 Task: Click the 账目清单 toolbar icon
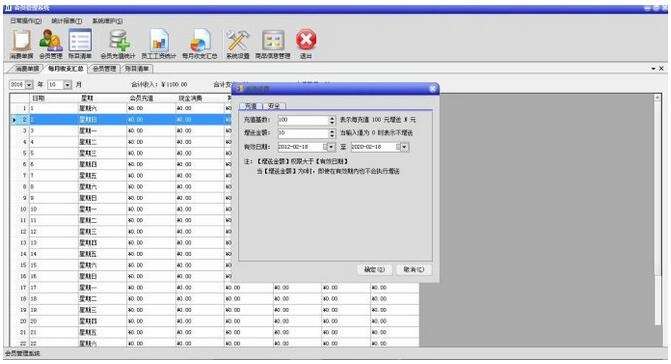click(80, 44)
